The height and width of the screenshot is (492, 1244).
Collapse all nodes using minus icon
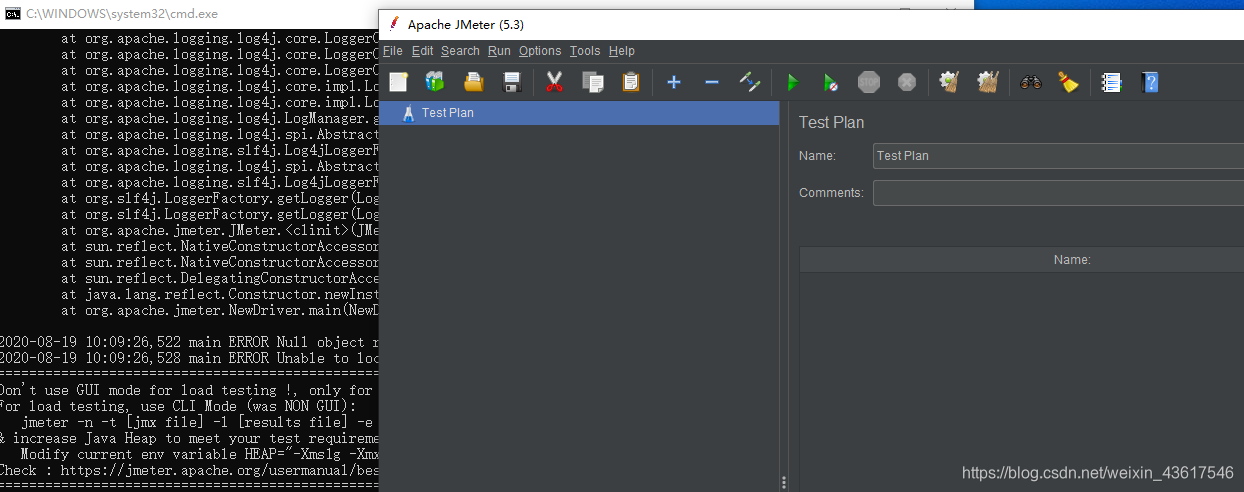point(712,82)
